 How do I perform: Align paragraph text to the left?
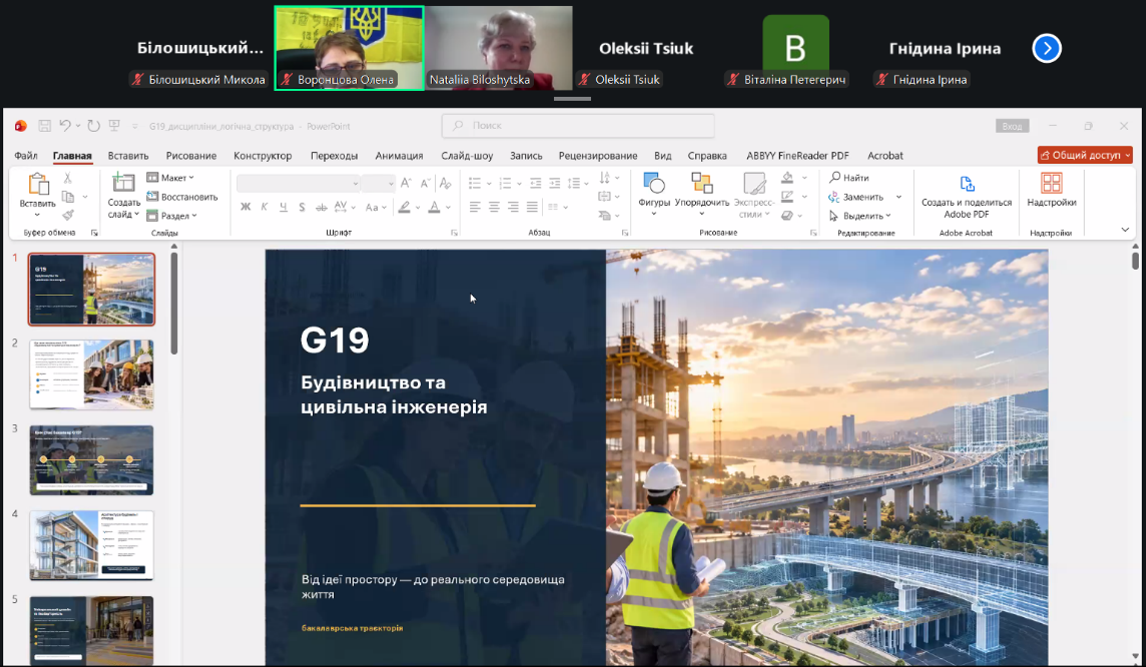[475, 207]
